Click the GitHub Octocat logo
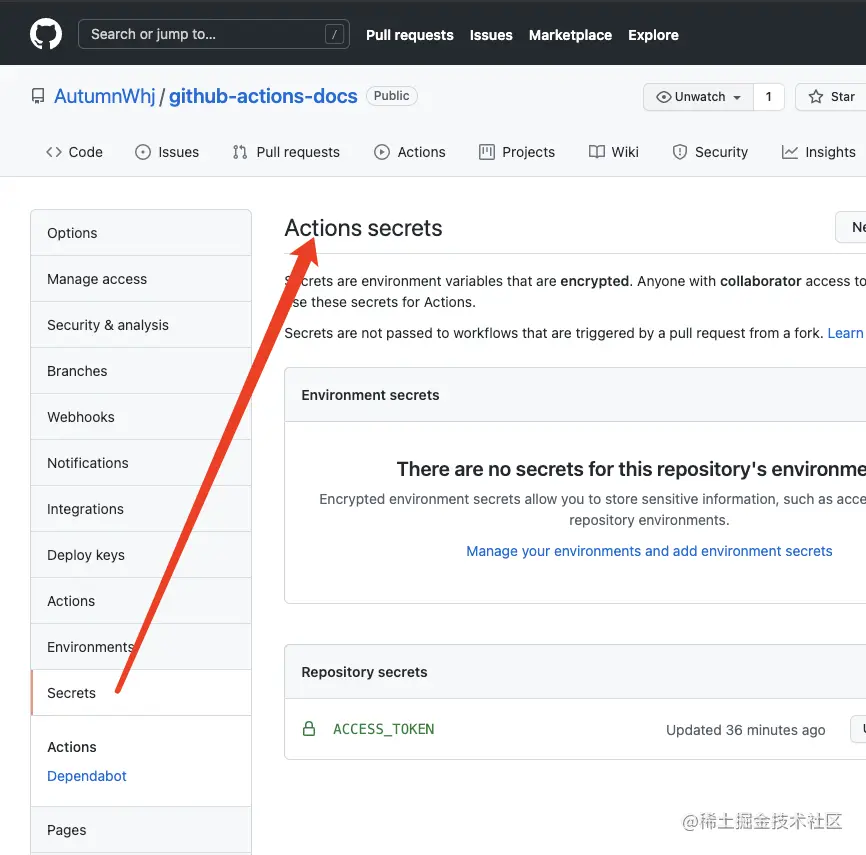The image size is (866, 855). pos(46,34)
